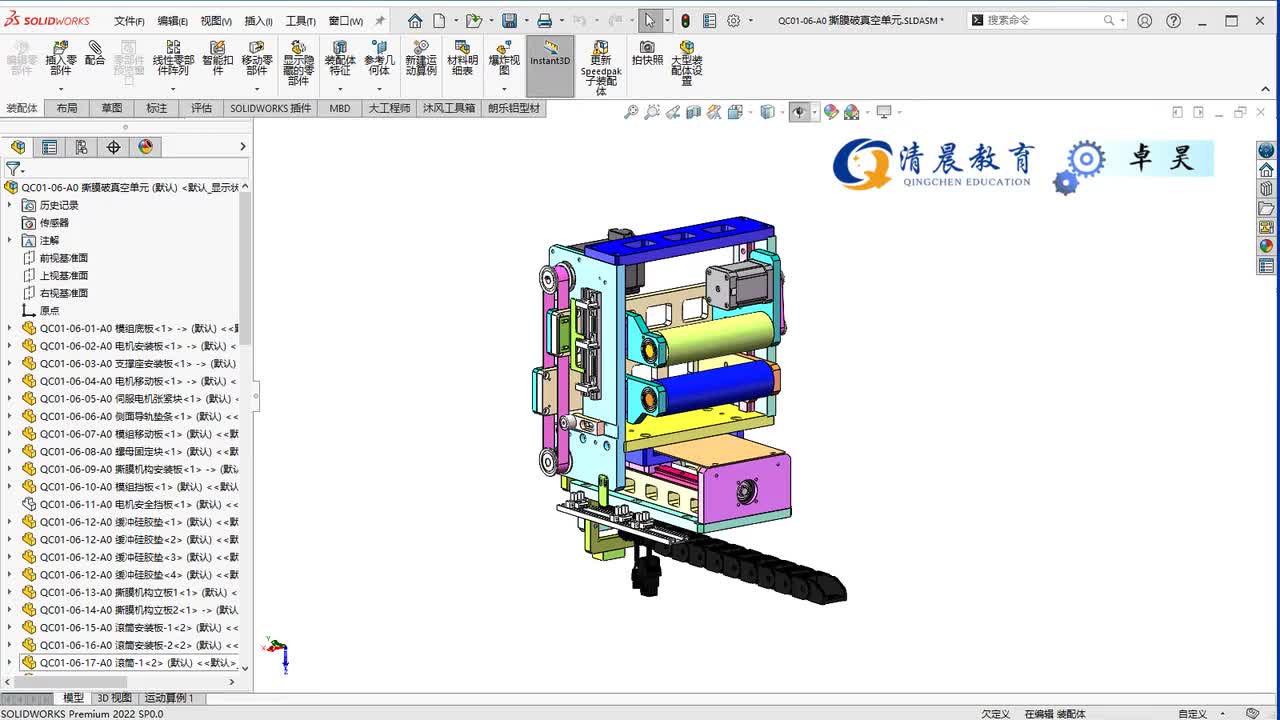Switch to the 草图 (Sketch) ribbon tab
This screenshot has width=1280, height=720.
pos(112,108)
